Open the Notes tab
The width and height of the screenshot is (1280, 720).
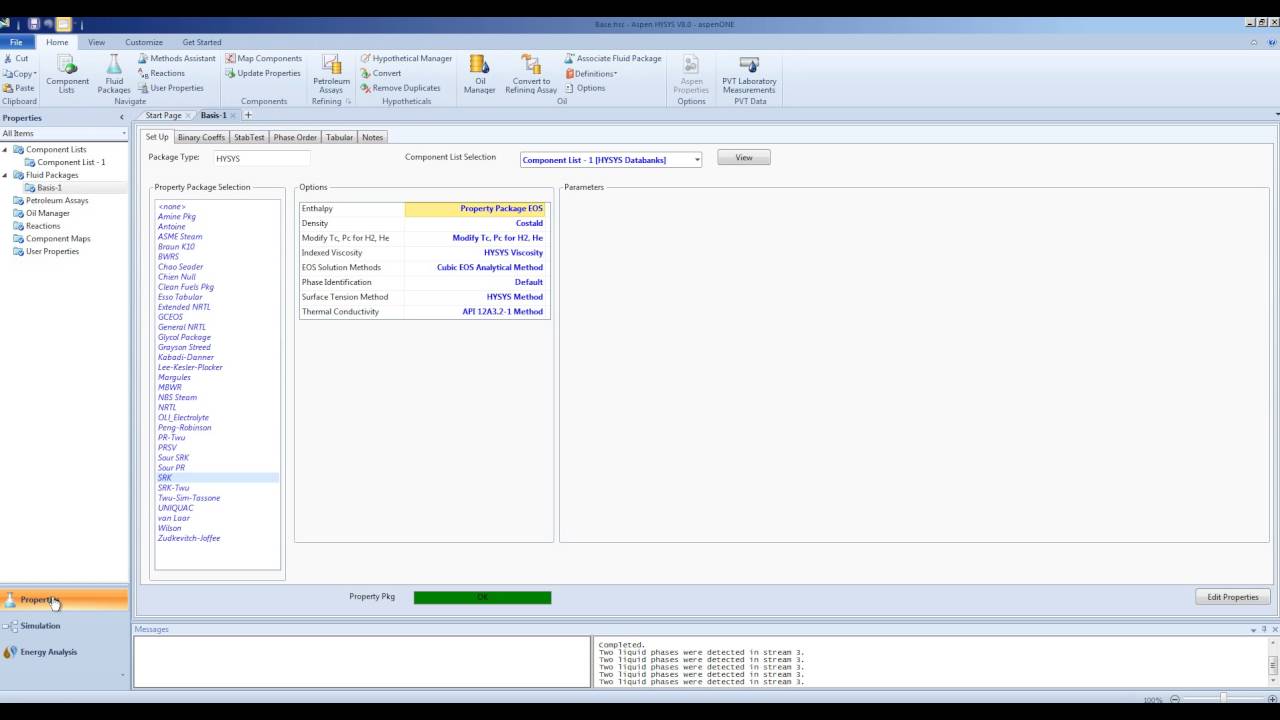(372, 137)
